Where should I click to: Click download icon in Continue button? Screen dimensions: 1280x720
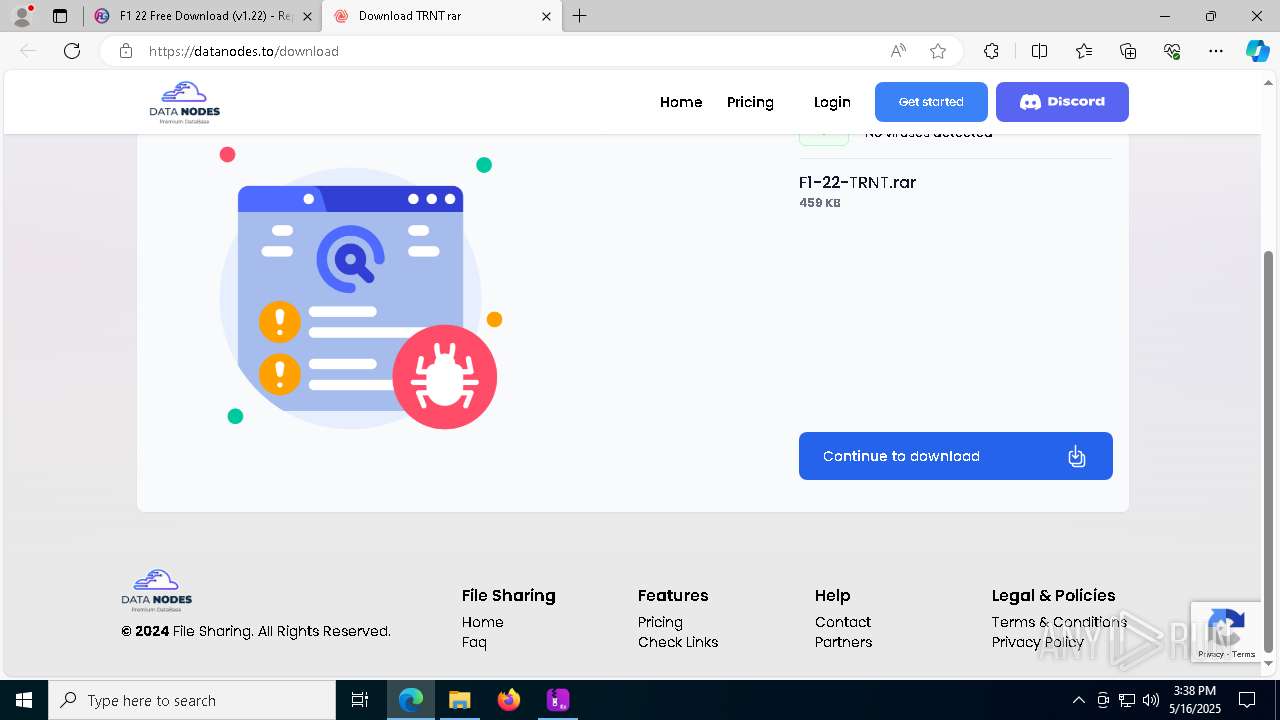click(x=1076, y=456)
